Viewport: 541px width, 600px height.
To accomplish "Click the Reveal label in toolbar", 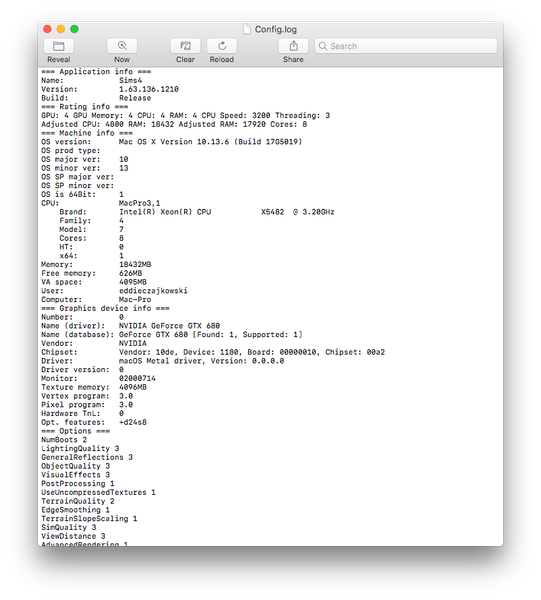I will [59, 59].
